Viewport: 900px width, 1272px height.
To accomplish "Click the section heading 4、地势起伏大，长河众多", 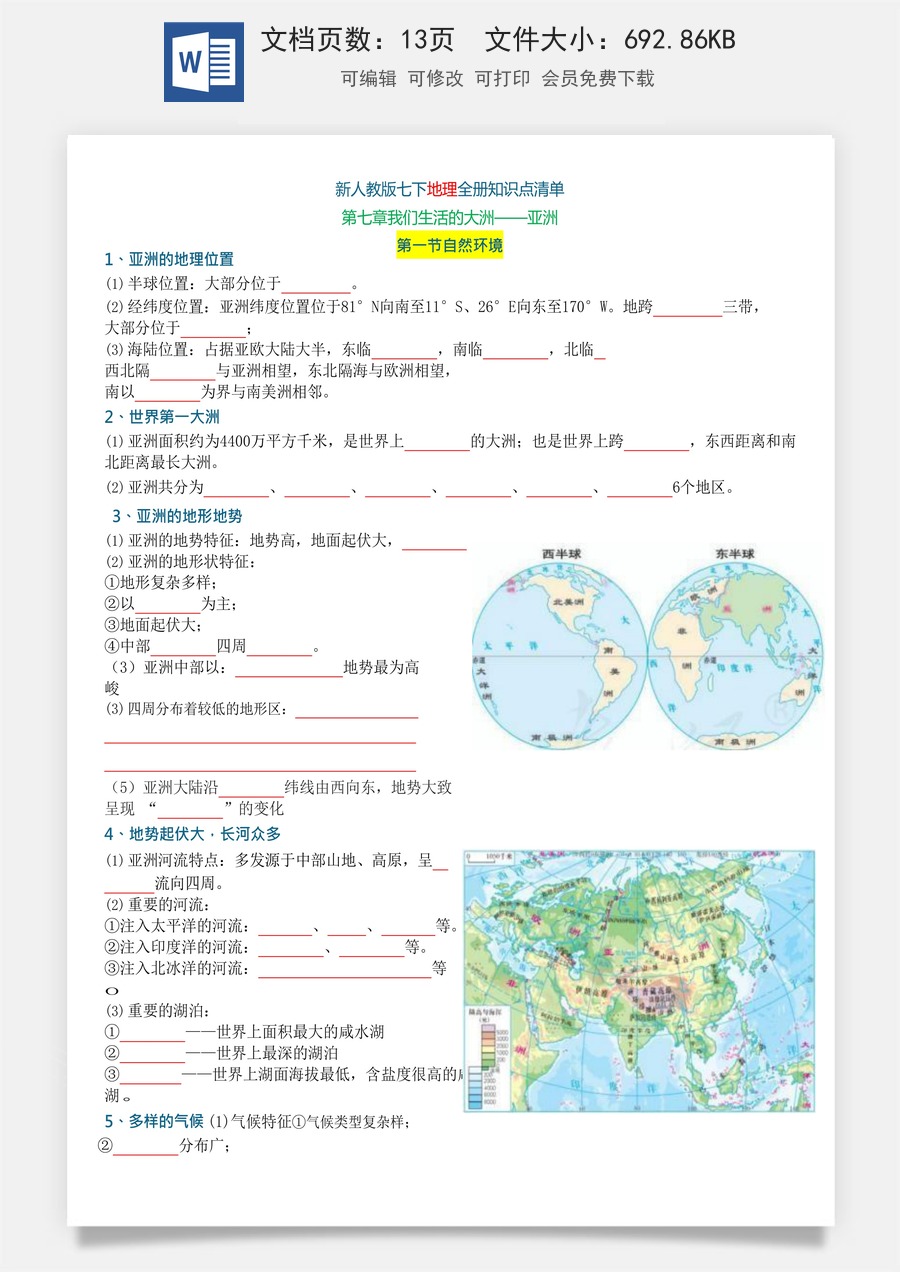I will [193, 833].
